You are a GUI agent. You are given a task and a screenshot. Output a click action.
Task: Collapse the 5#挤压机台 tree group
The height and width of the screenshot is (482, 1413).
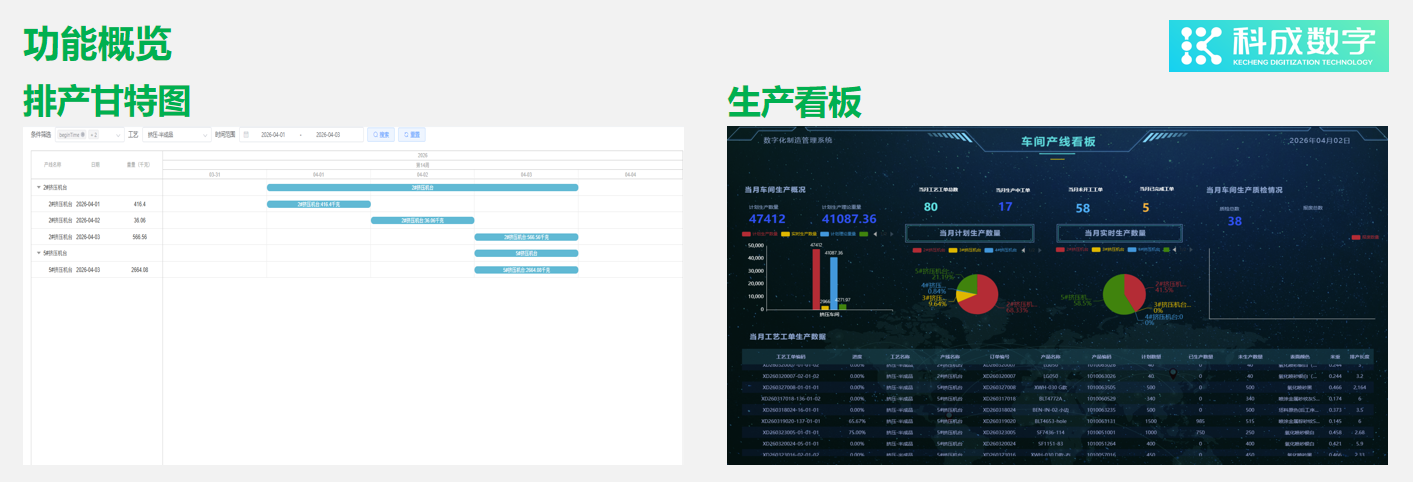tap(39, 253)
